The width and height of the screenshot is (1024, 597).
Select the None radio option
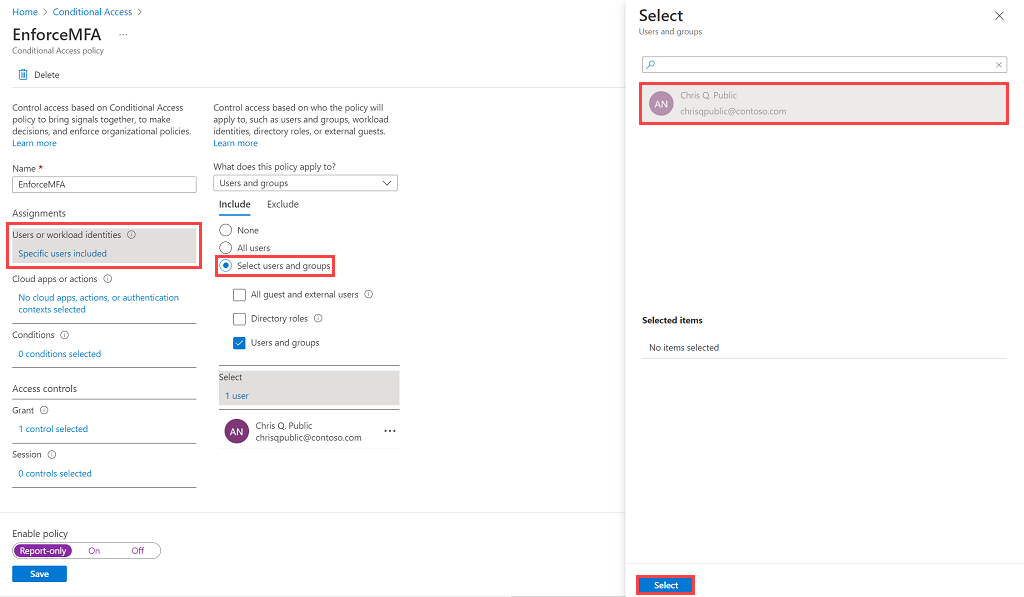click(x=225, y=229)
